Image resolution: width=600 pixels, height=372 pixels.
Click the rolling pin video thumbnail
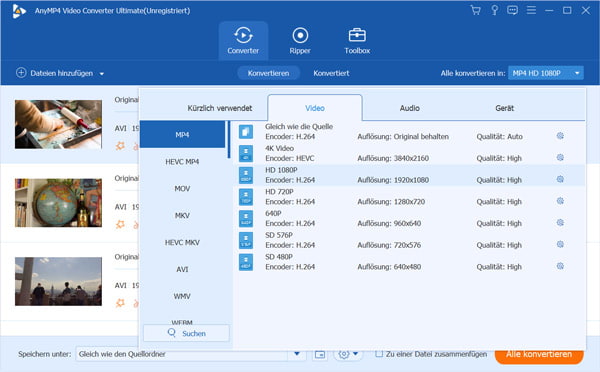58,124
